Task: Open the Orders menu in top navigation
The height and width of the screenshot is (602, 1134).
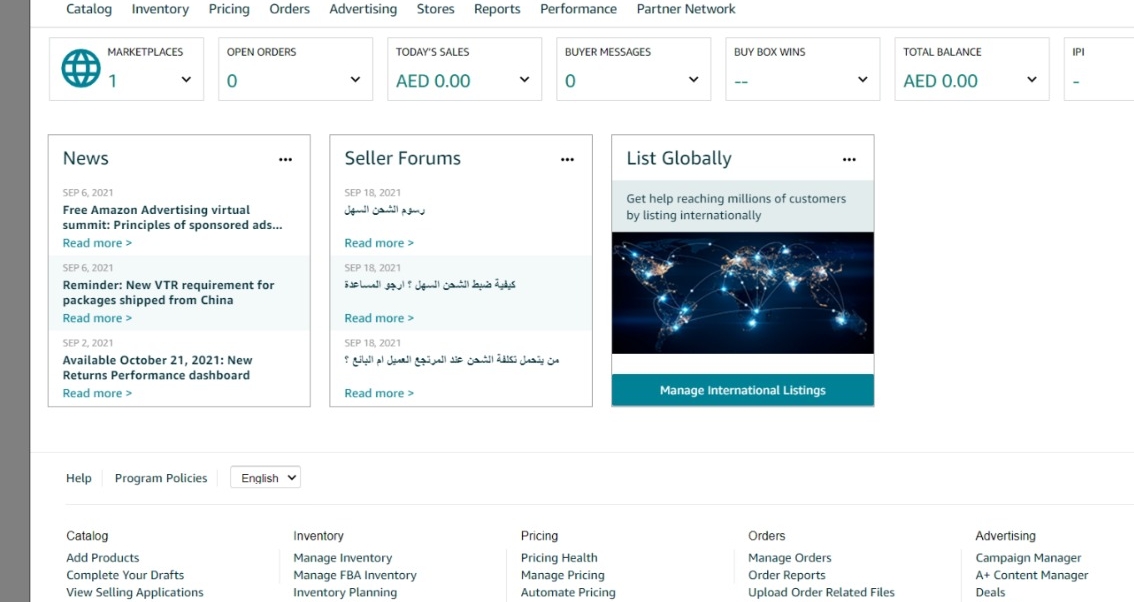Action: [x=289, y=9]
